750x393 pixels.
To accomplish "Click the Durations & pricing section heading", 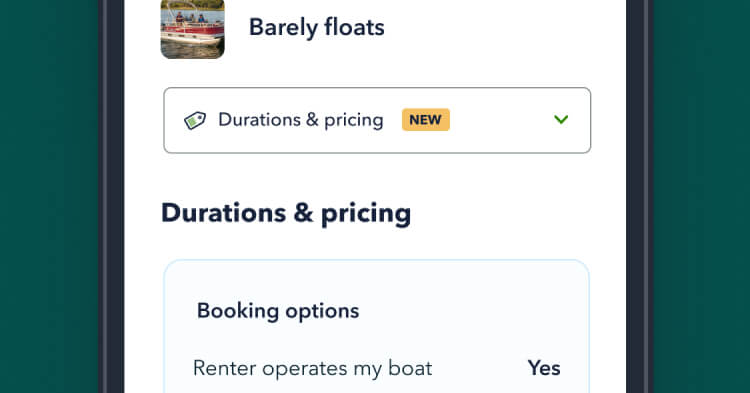I will (x=286, y=213).
